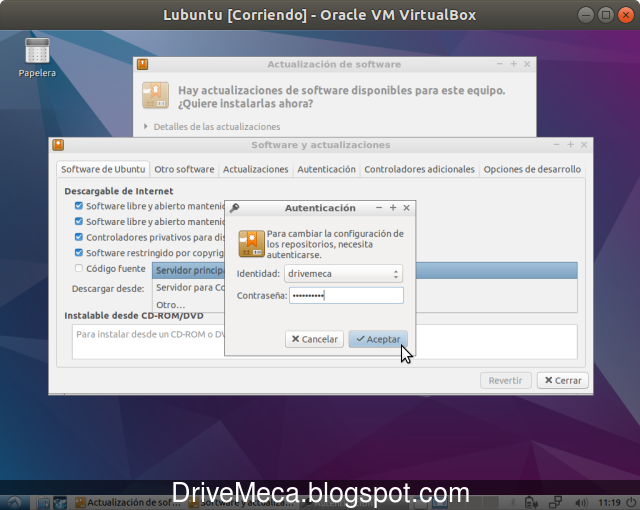Click the Software y actualizaciones title bar icon
640x510 pixels.
coord(58,145)
